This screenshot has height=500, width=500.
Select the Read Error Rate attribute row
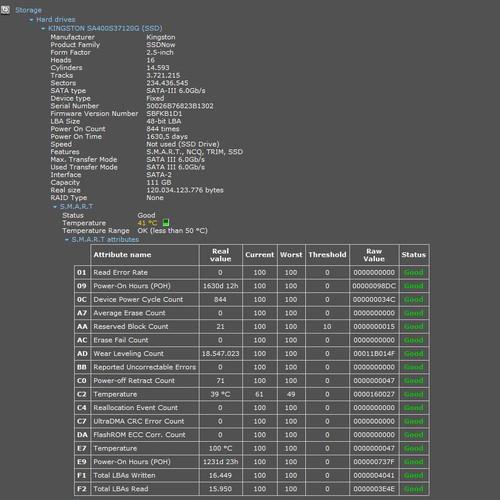point(251,273)
